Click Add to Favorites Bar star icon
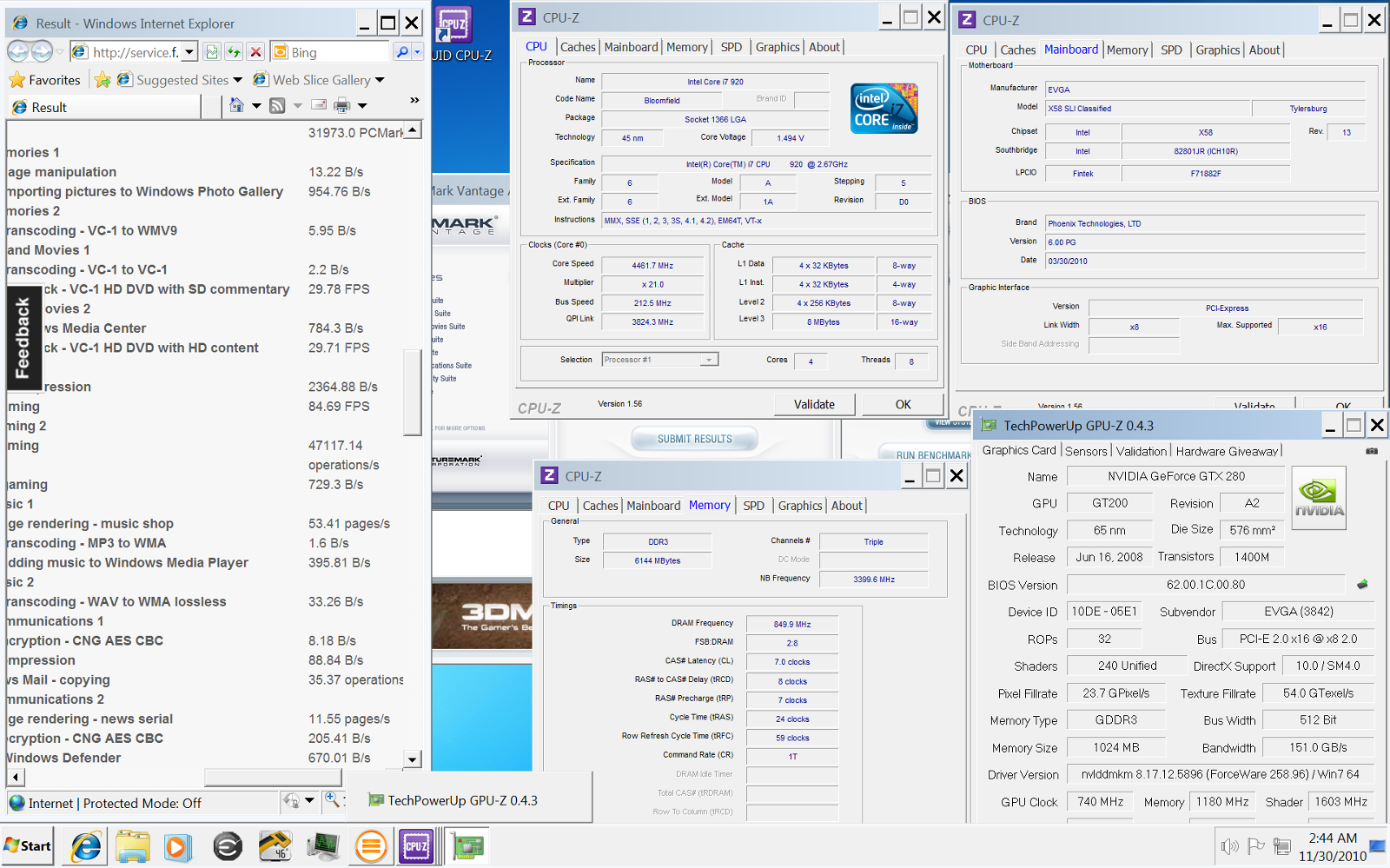This screenshot has width=1390, height=868. [103, 80]
